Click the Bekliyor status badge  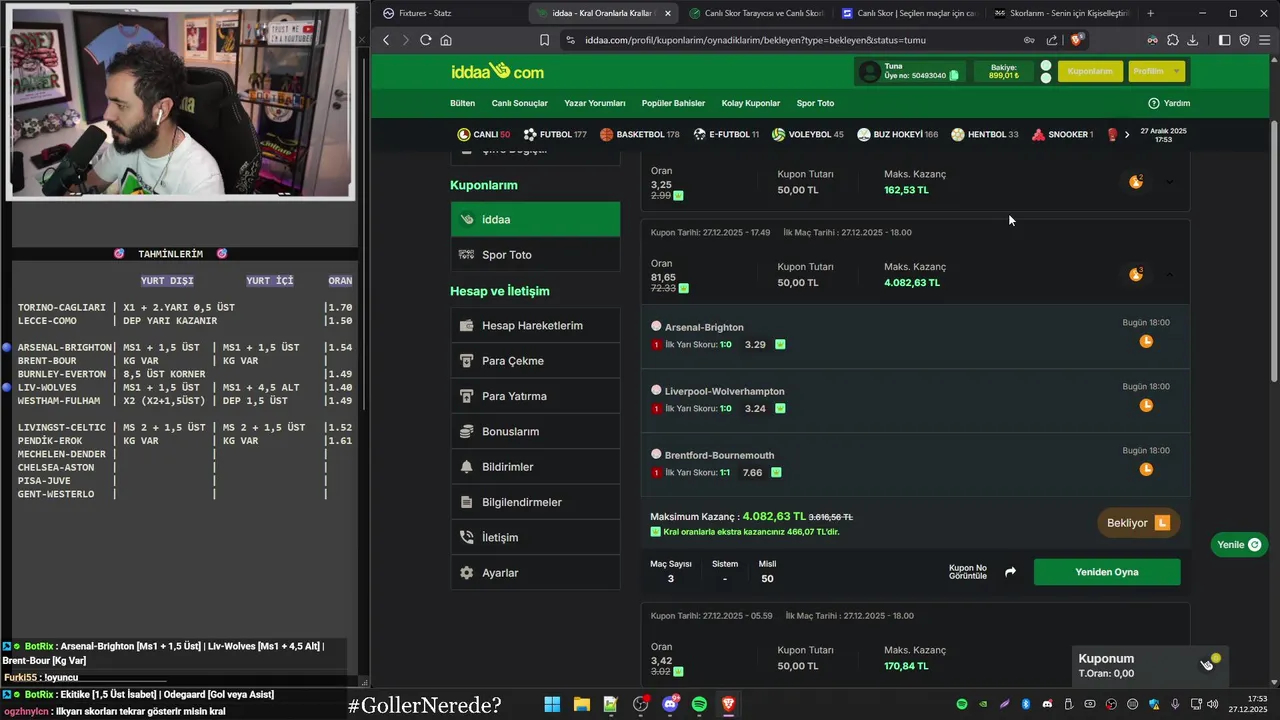point(1138,523)
